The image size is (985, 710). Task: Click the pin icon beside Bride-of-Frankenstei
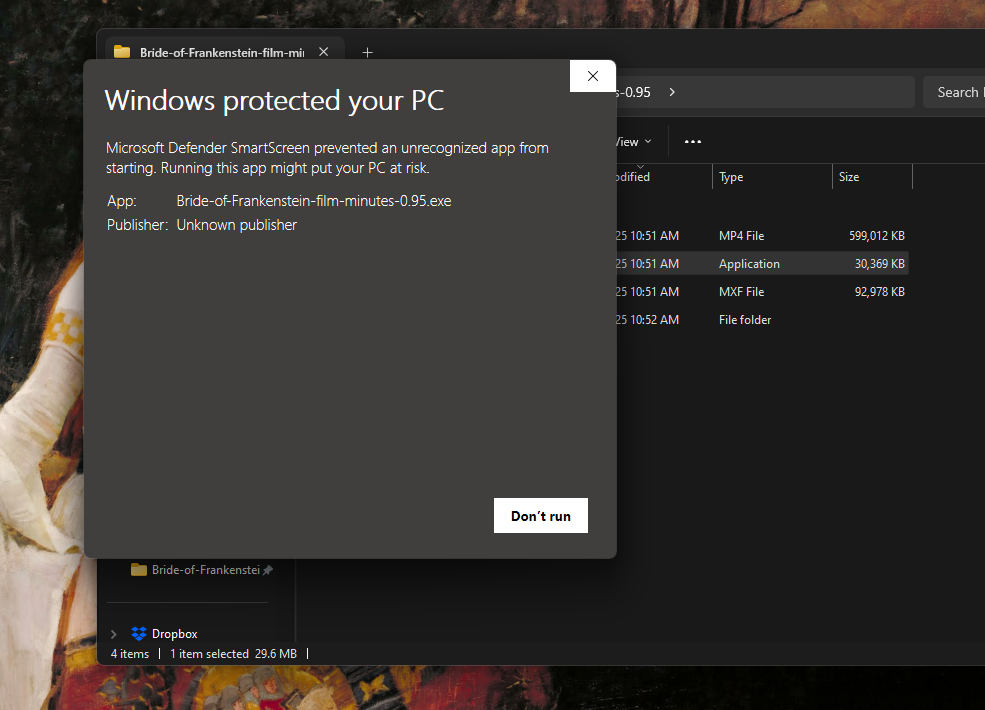coord(268,570)
